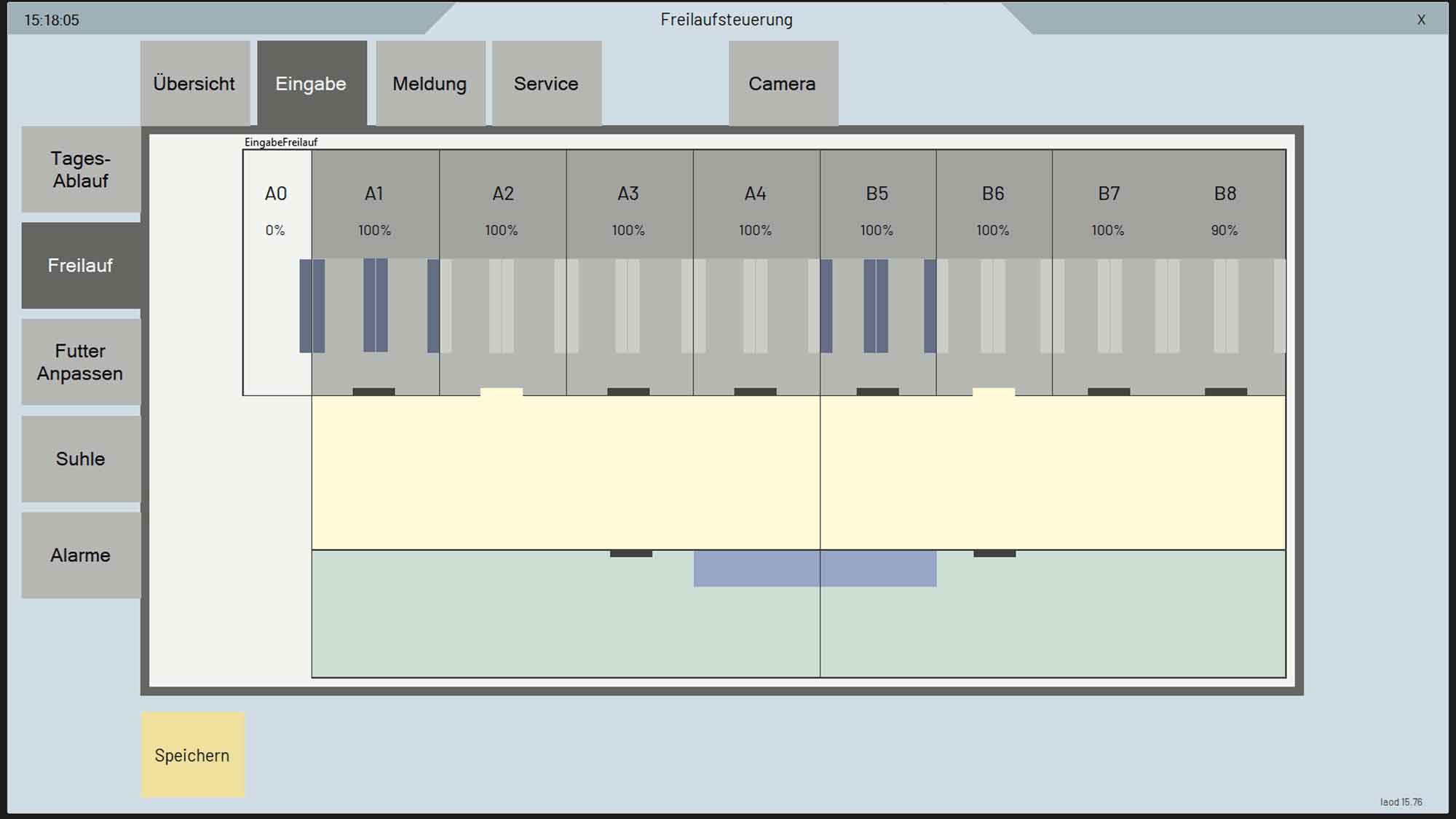Toggle dark door marker under B8

(x=1226, y=392)
